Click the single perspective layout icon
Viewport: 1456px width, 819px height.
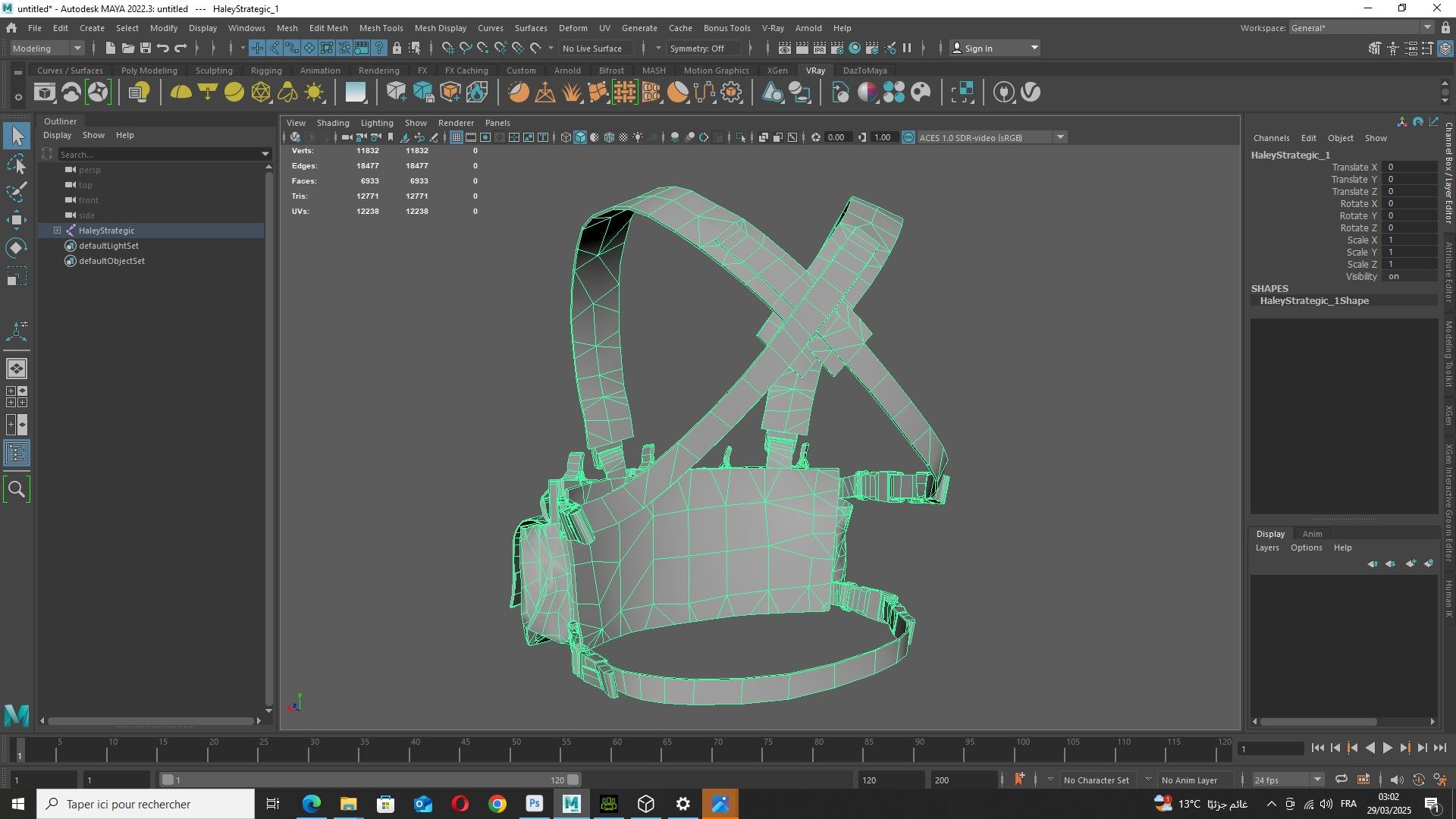17,369
